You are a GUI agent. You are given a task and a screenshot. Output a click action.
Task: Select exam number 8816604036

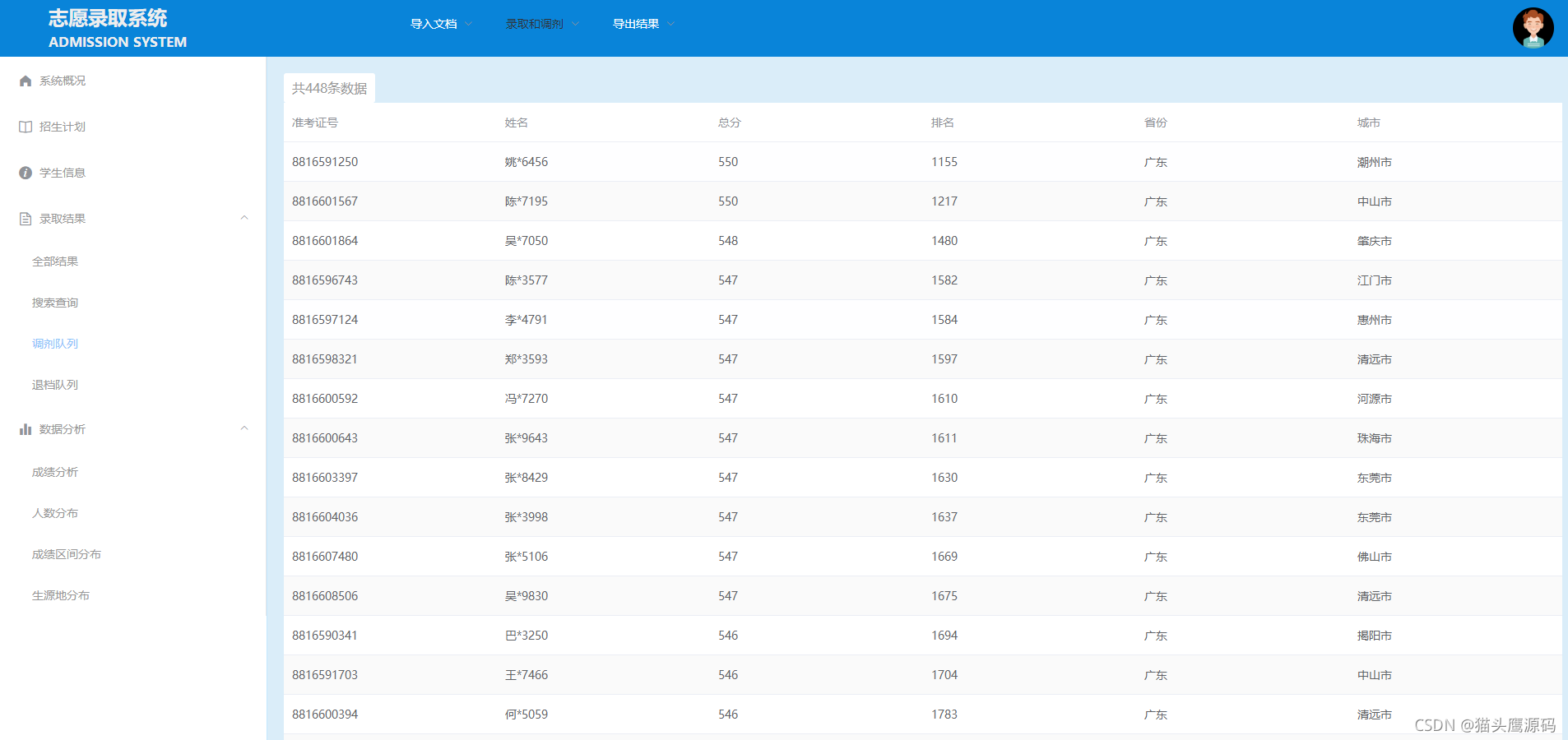pos(325,517)
